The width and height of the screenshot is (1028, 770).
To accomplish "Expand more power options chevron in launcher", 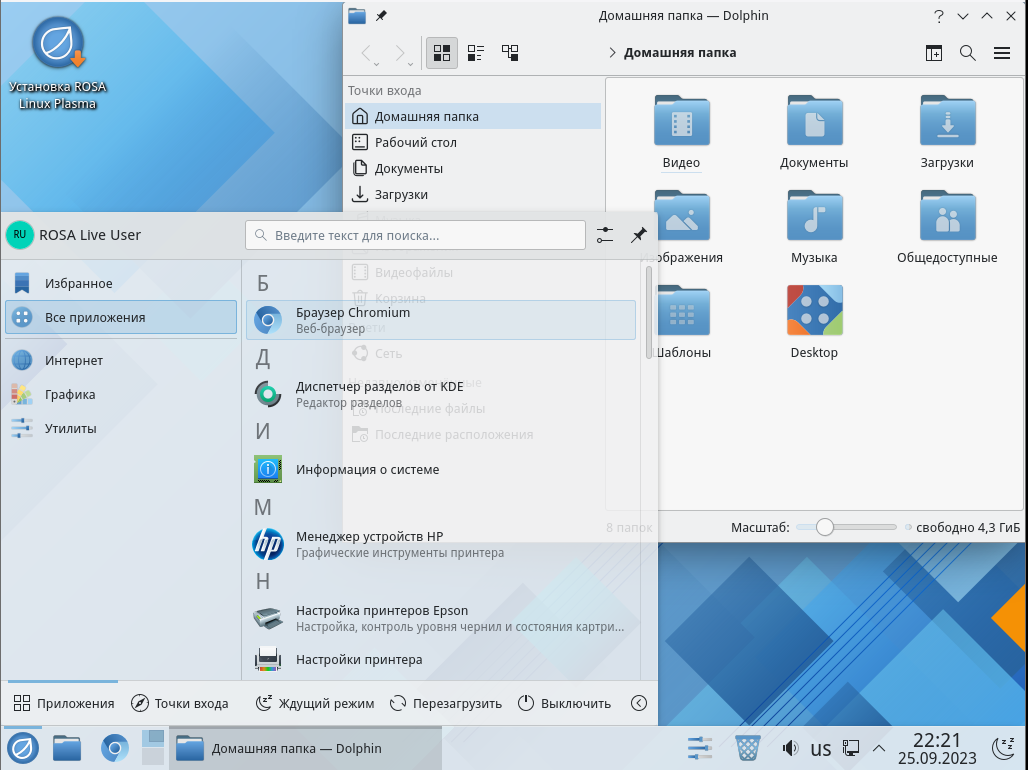I will pos(639,703).
